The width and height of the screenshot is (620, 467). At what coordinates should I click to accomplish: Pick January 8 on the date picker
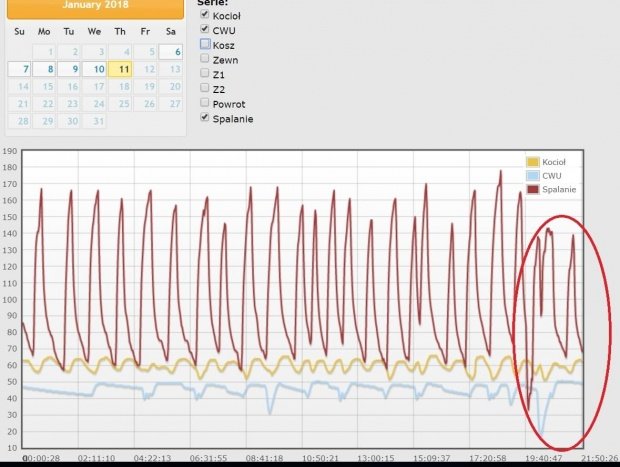coord(45,70)
